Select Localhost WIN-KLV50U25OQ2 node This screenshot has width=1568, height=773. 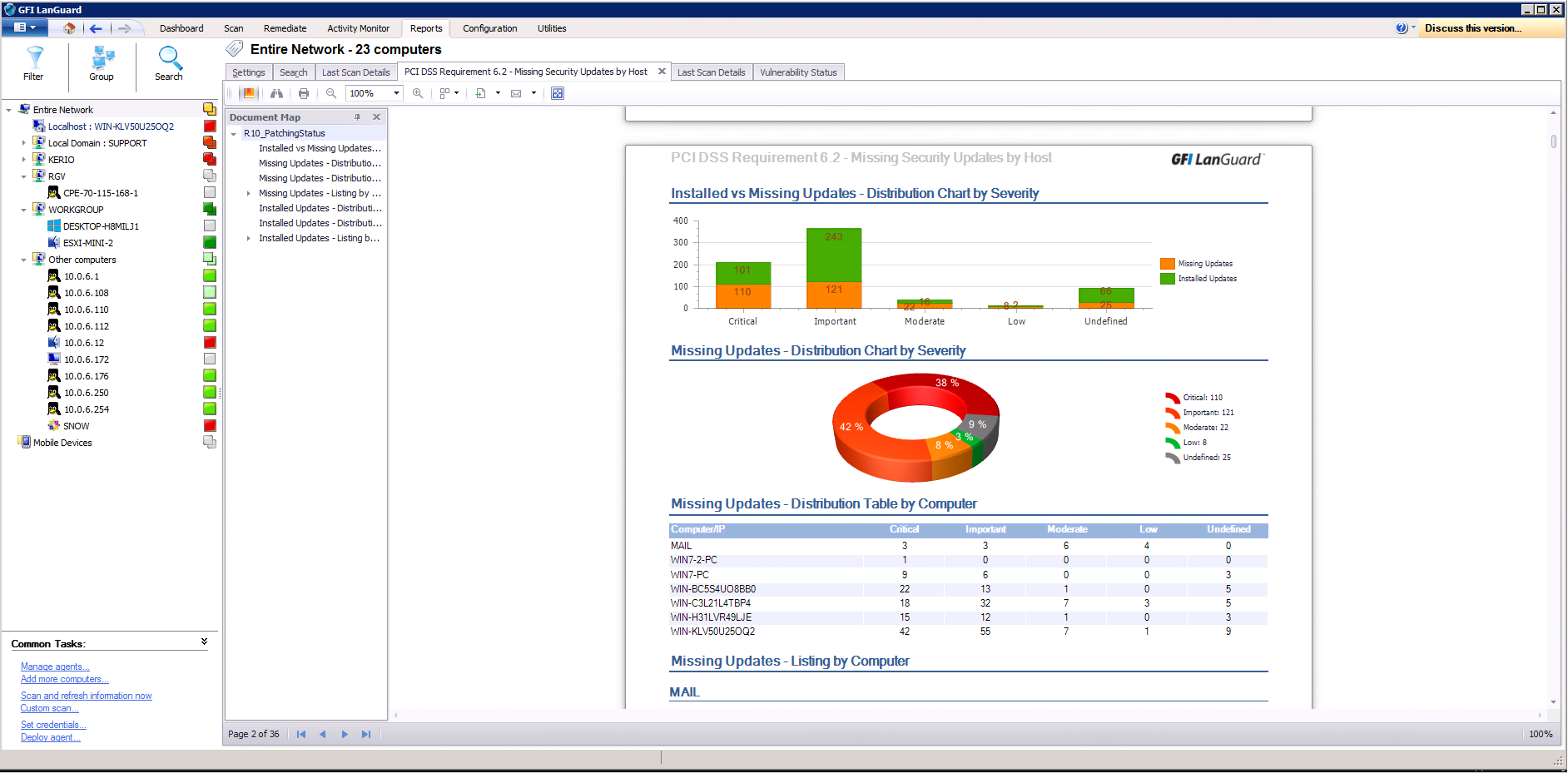pyautogui.click(x=111, y=126)
